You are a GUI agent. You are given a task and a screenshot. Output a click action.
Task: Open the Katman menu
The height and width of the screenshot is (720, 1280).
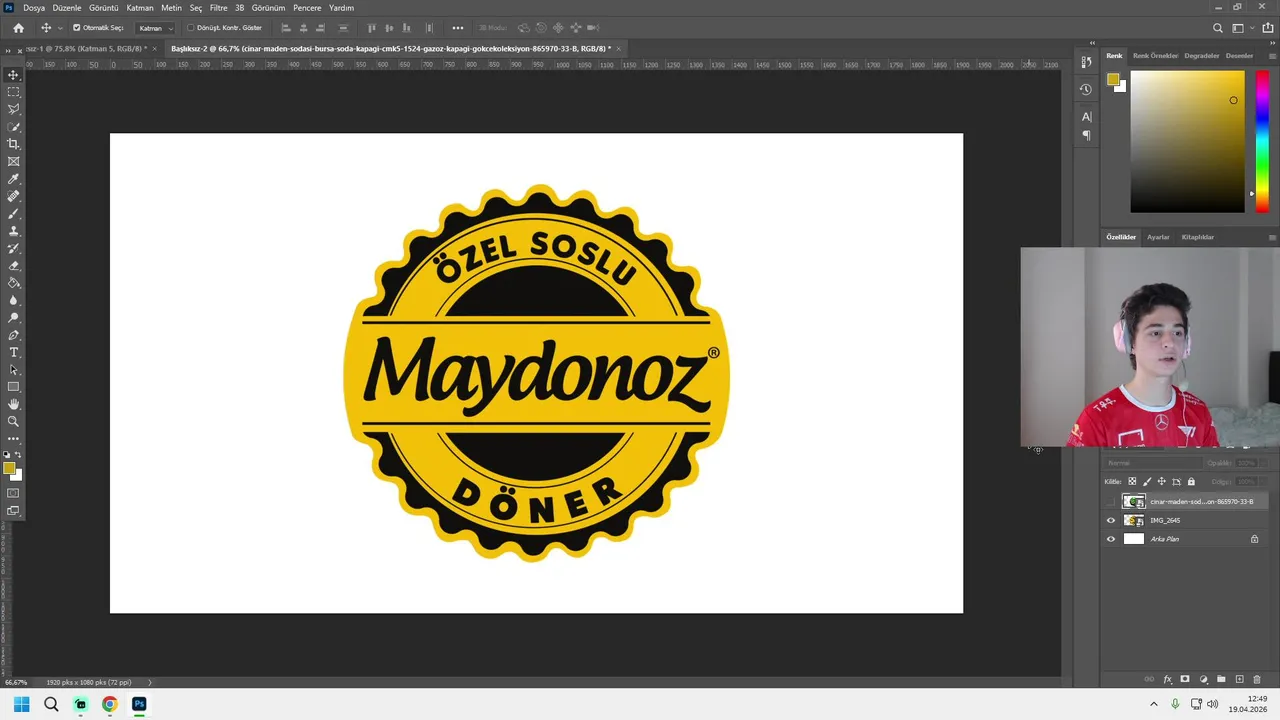[140, 7]
